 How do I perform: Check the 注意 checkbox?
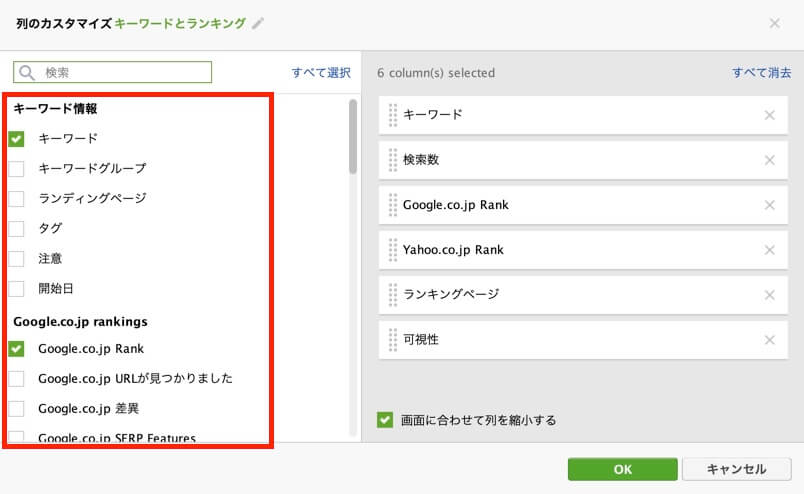(x=16, y=259)
